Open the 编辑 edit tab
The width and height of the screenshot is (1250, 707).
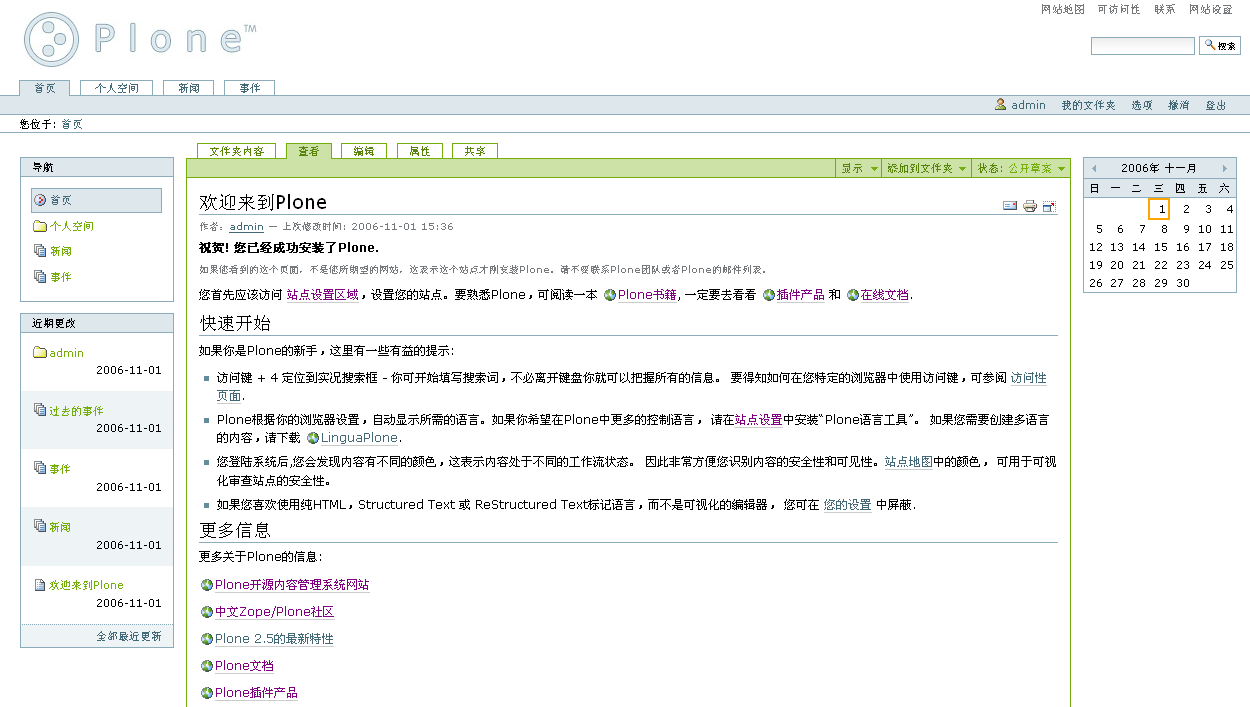[x=364, y=151]
